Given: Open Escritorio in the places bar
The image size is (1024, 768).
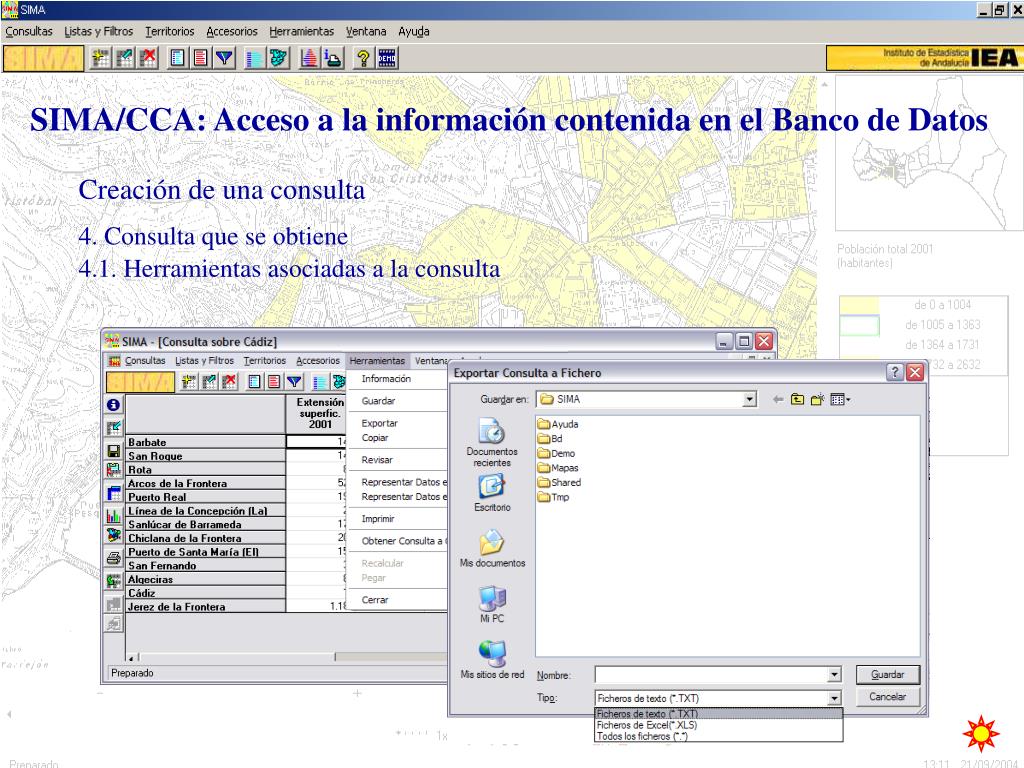Looking at the screenshot, I should 492,493.
